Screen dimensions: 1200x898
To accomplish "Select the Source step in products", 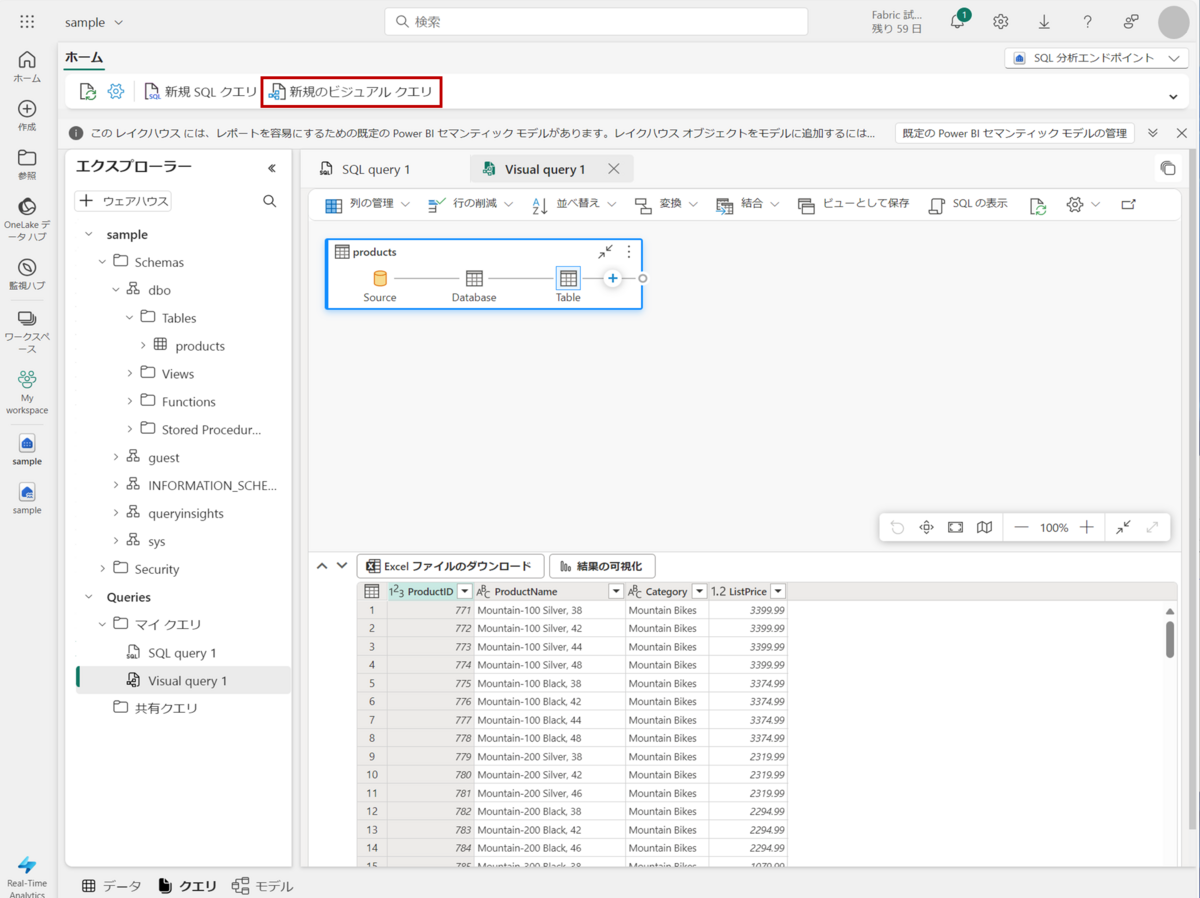I will pyautogui.click(x=380, y=285).
